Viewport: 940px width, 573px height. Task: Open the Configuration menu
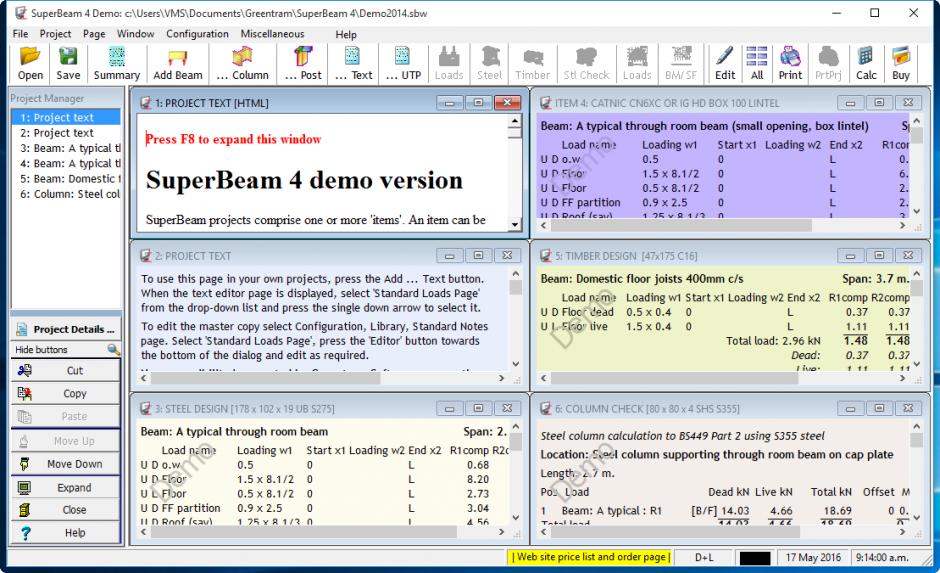(x=197, y=34)
